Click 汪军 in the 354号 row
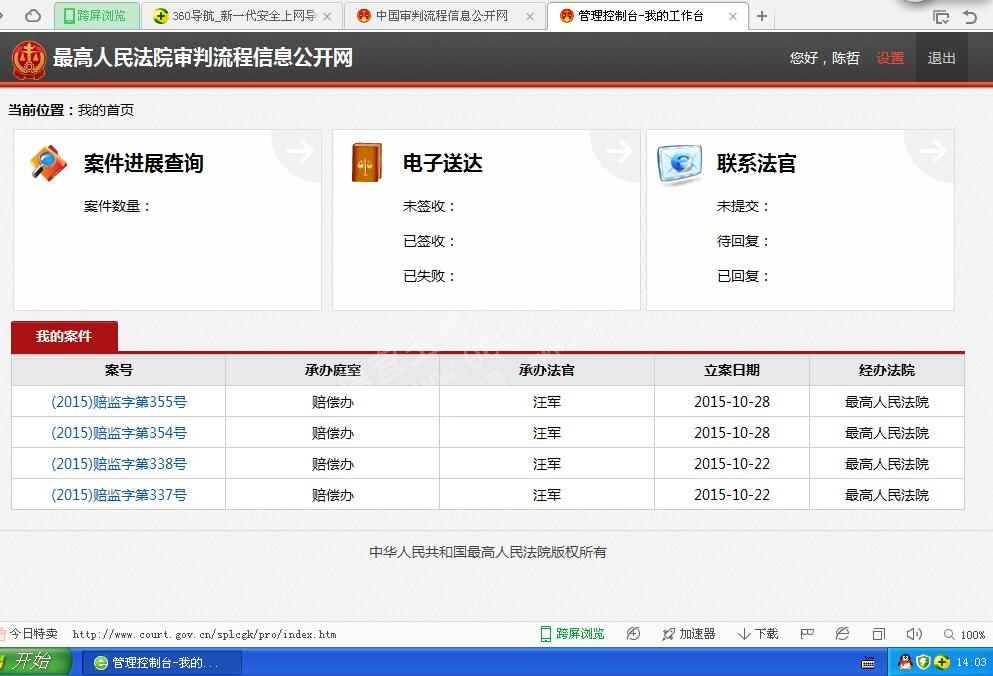This screenshot has width=993, height=676. click(x=547, y=433)
